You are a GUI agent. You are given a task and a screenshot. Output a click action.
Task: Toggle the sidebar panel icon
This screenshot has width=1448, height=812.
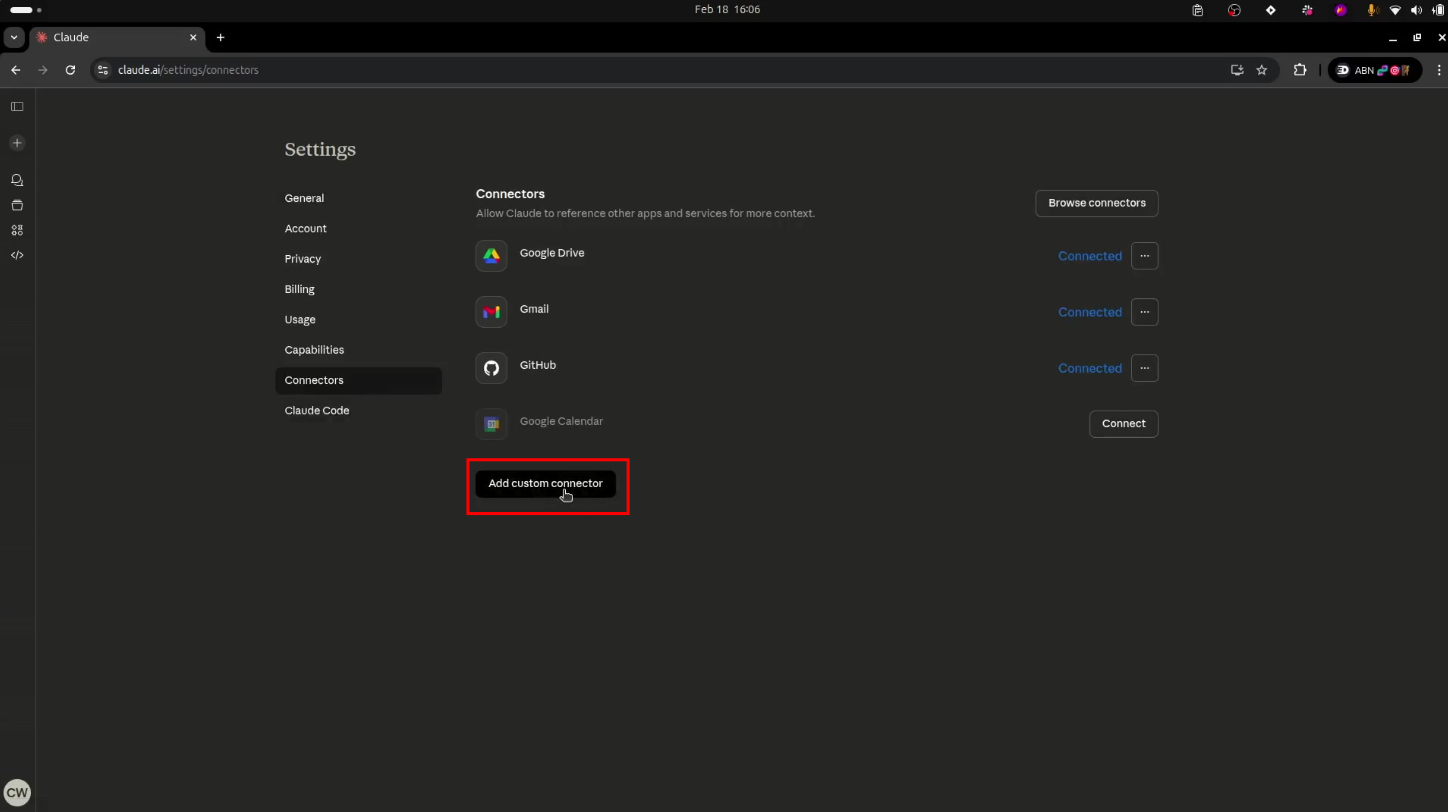click(16, 106)
